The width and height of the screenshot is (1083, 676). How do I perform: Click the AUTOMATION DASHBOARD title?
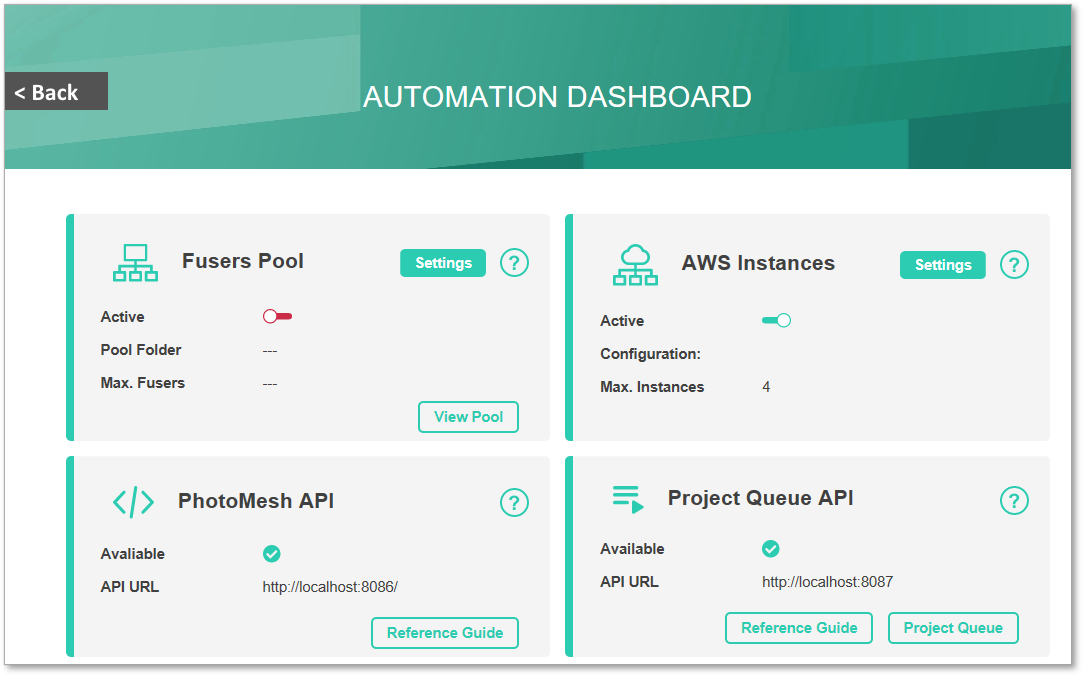(x=557, y=97)
